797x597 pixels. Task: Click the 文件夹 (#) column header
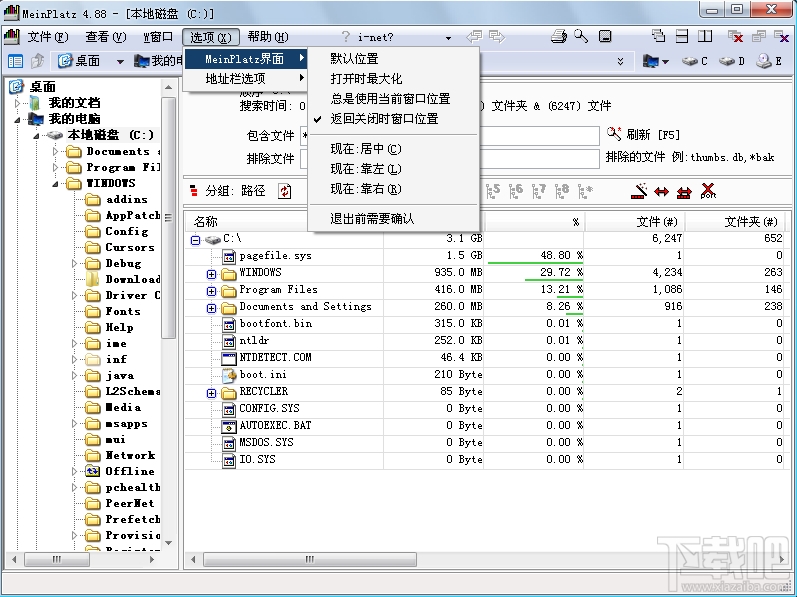click(x=735, y=222)
